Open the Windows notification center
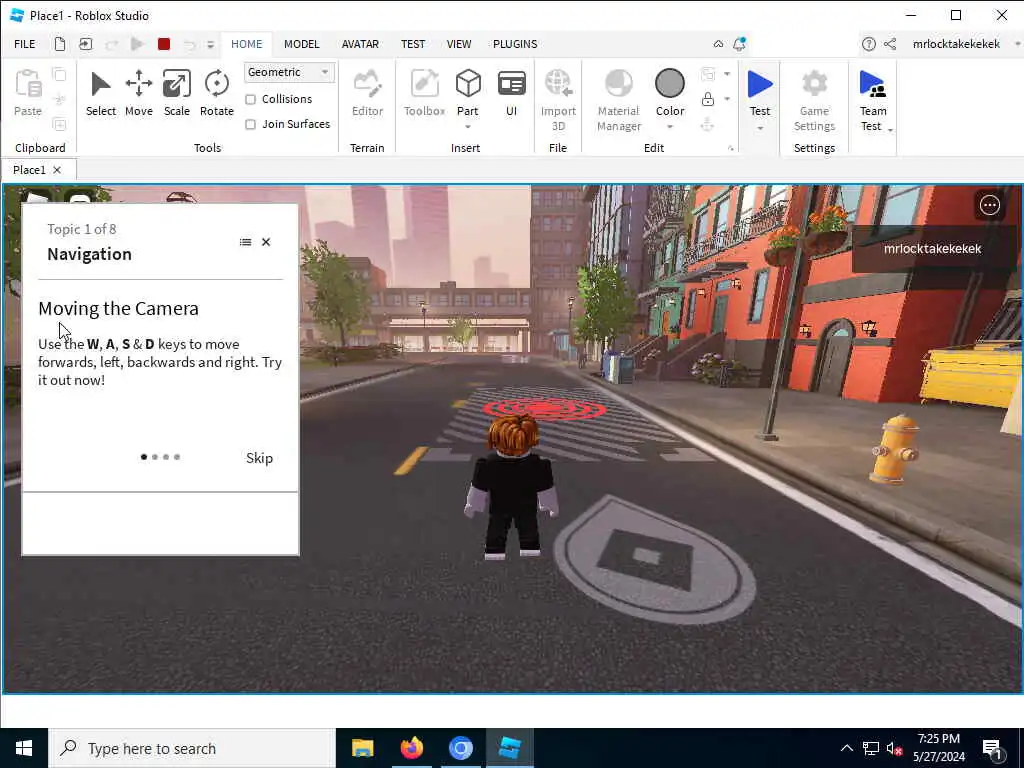Viewport: 1024px width, 768px height. [x=992, y=748]
